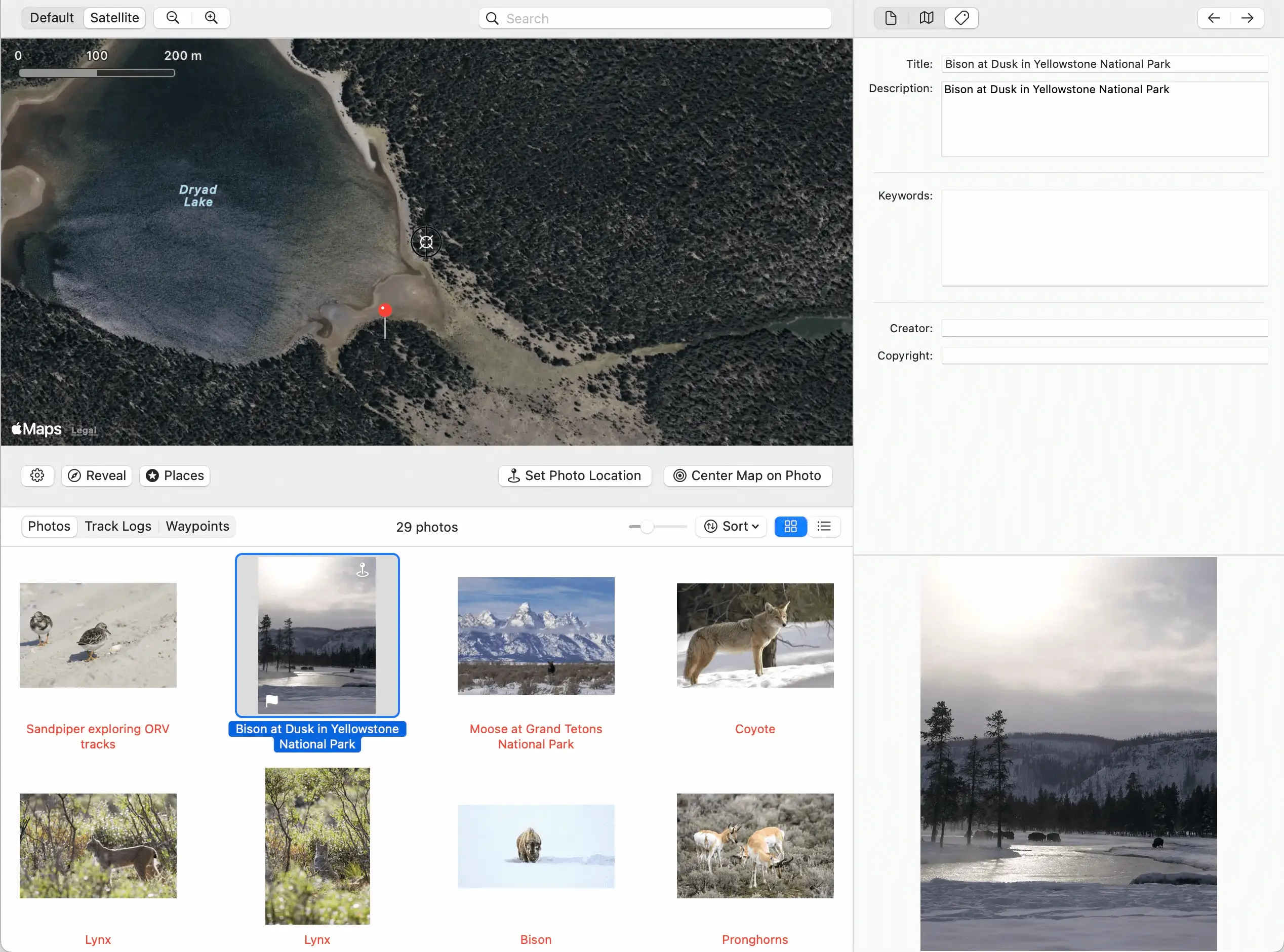Screen dimensions: 1284x952
Task: Switch map to Default style
Action: [52, 18]
